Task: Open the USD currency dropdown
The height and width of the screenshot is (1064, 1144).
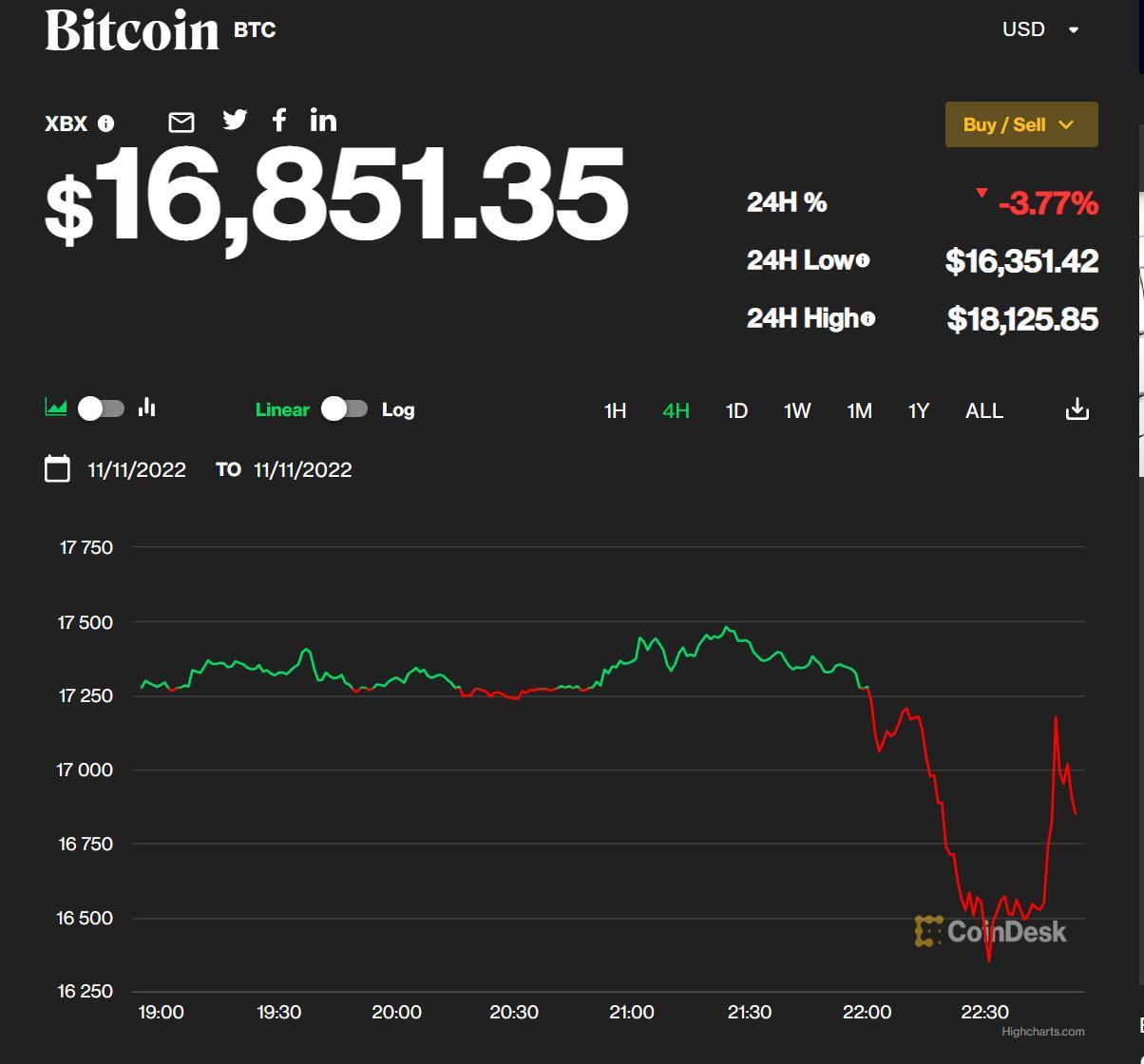Action: pyautogui.click(x=1041, y=29)
